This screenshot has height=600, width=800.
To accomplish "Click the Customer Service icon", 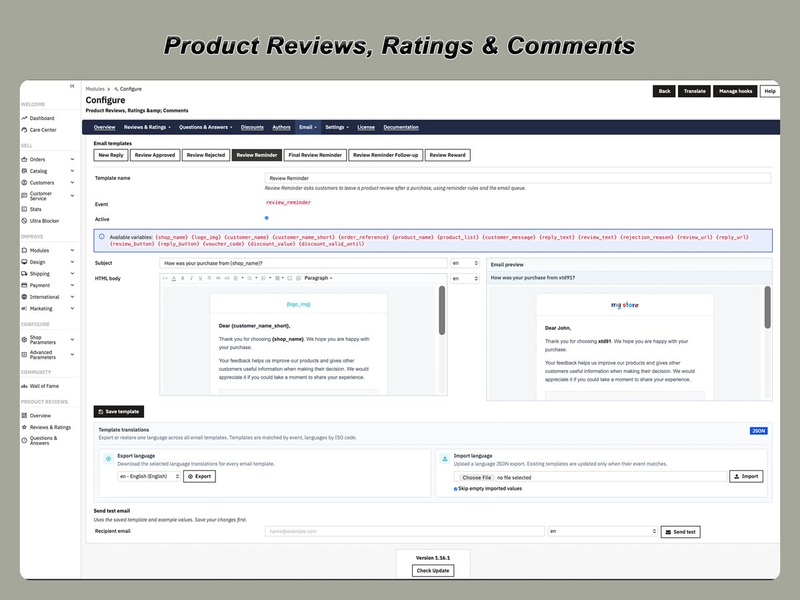I will [x=24, y=196].
